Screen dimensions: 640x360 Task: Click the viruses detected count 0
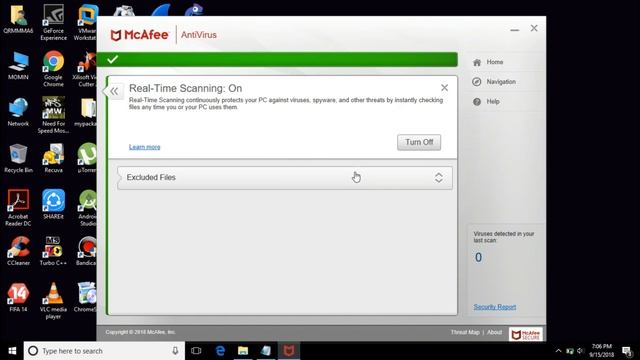(x=478, y=258)
